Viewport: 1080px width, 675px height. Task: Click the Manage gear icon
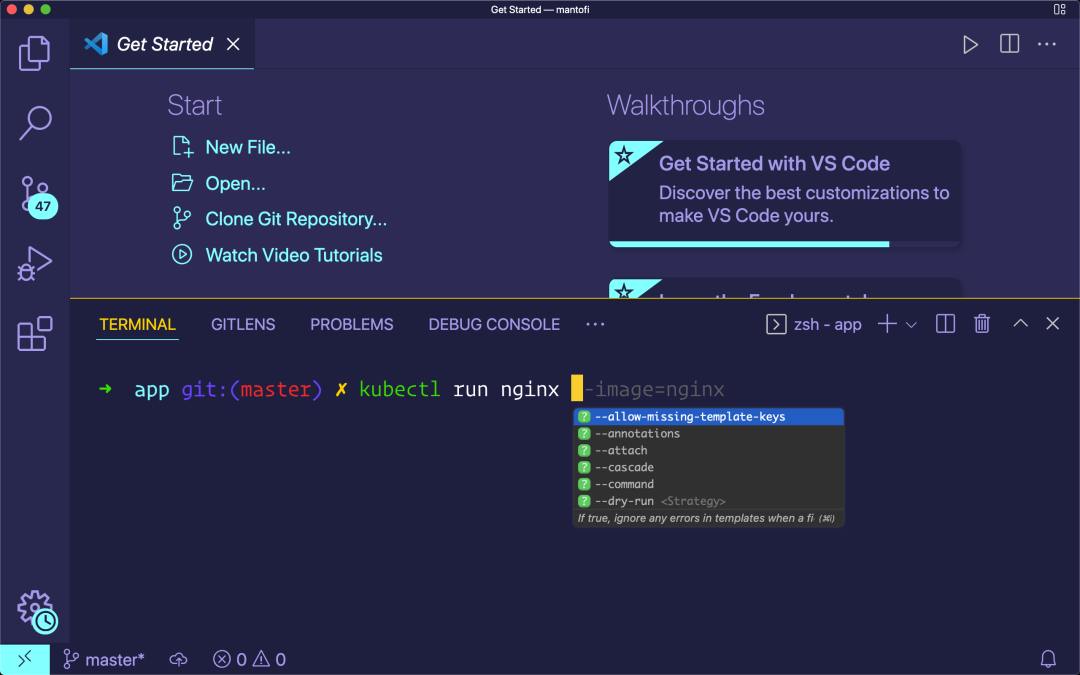coord(35,607)
